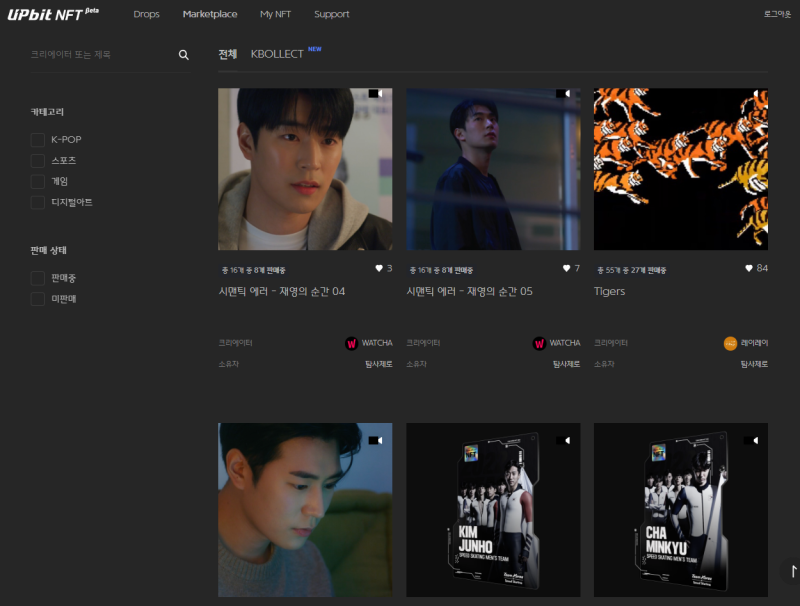Open the Marketplace menu
The image size is (800, 606).
(210, 14)
